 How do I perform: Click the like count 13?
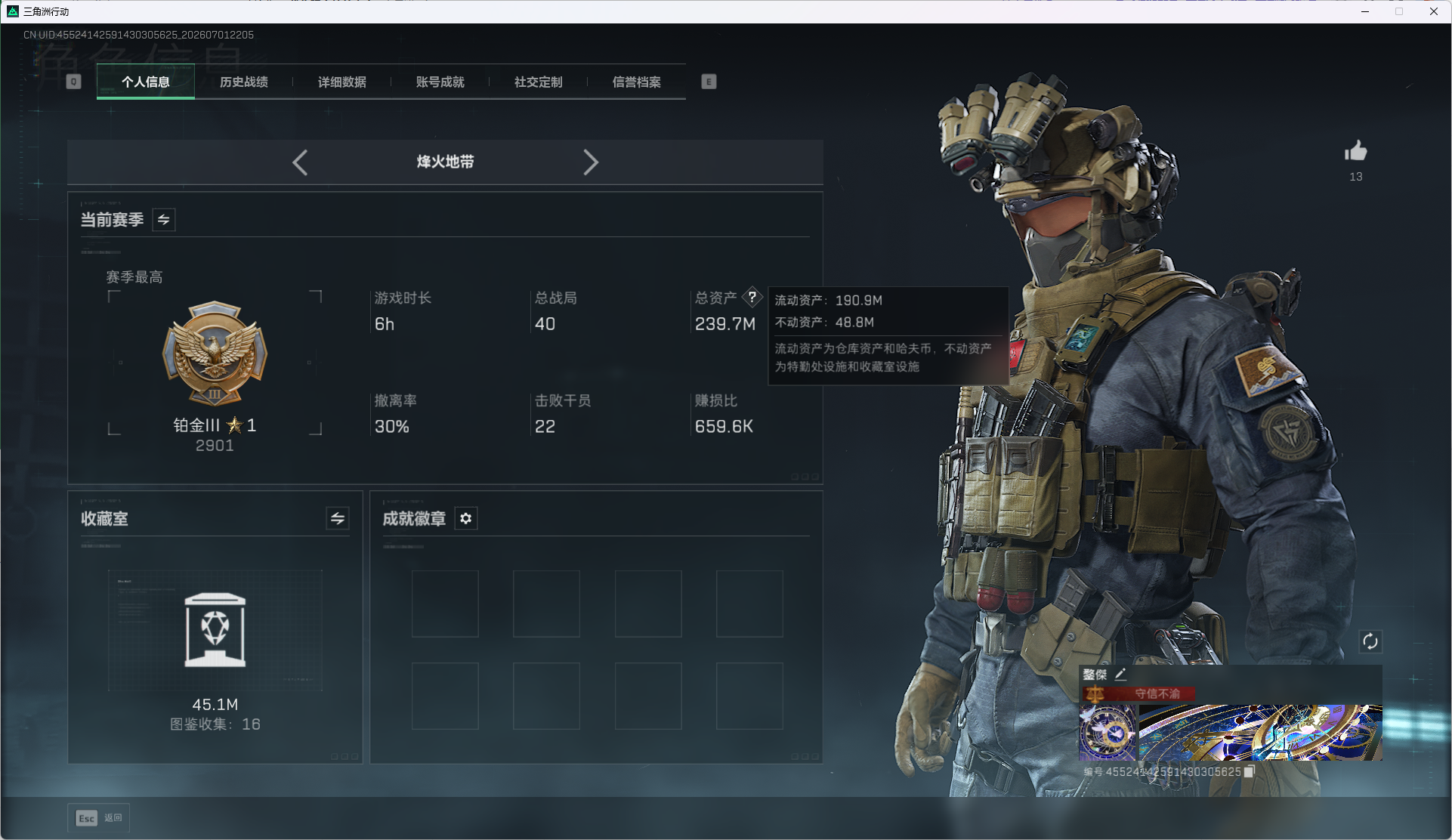1356,177
